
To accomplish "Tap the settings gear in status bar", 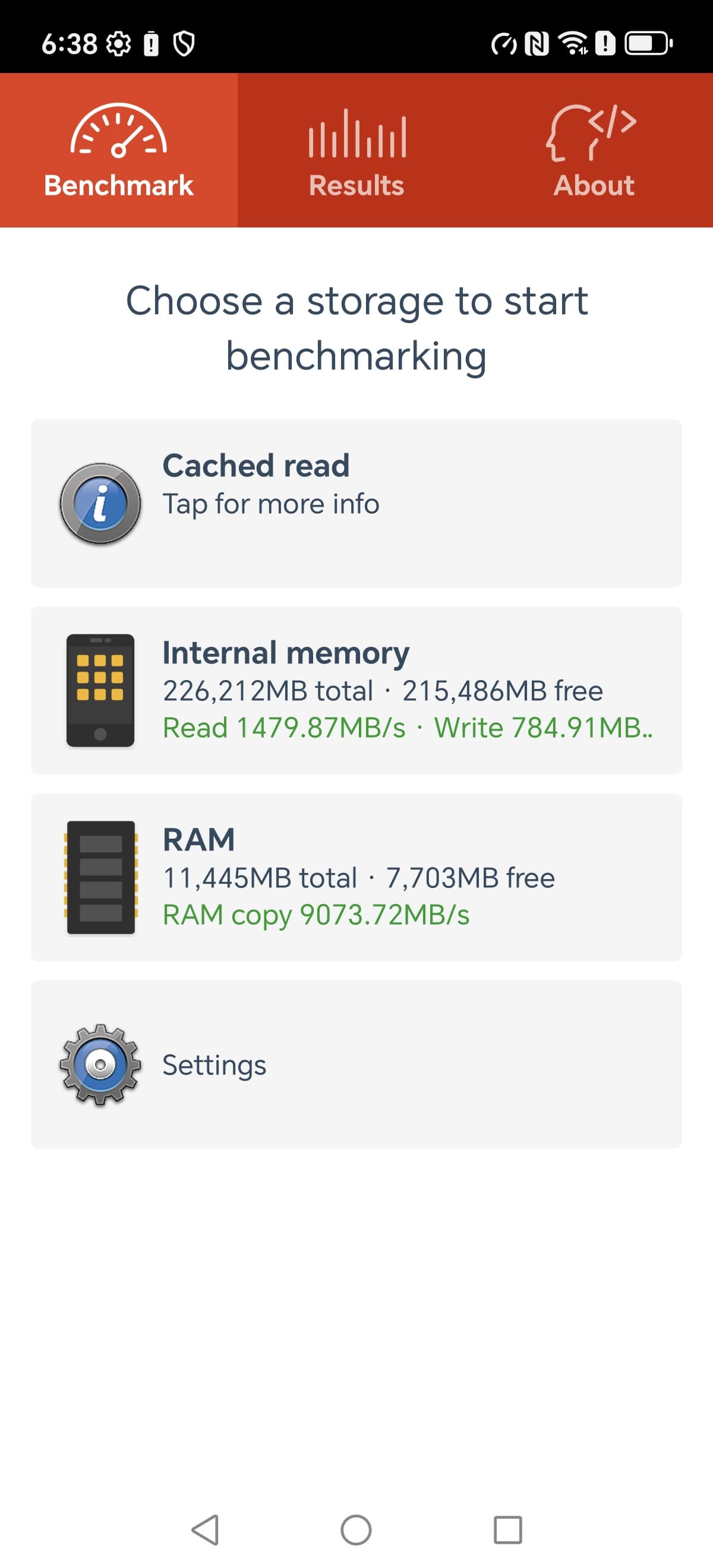I will [118, 44].
